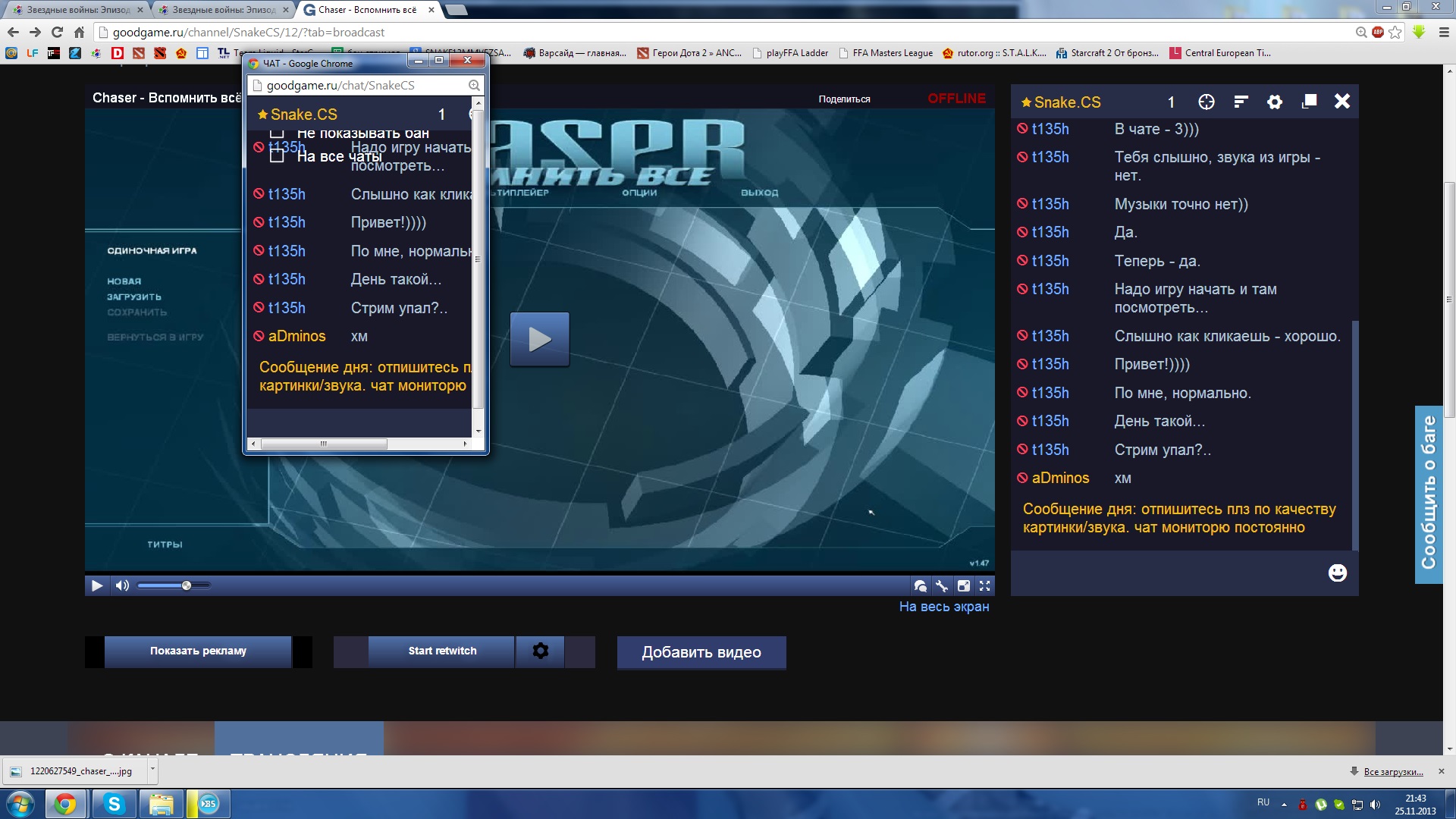Click the uTorrent tray icon
Viewport: 1456px width, 819px height.
(x=1321, y=805)
